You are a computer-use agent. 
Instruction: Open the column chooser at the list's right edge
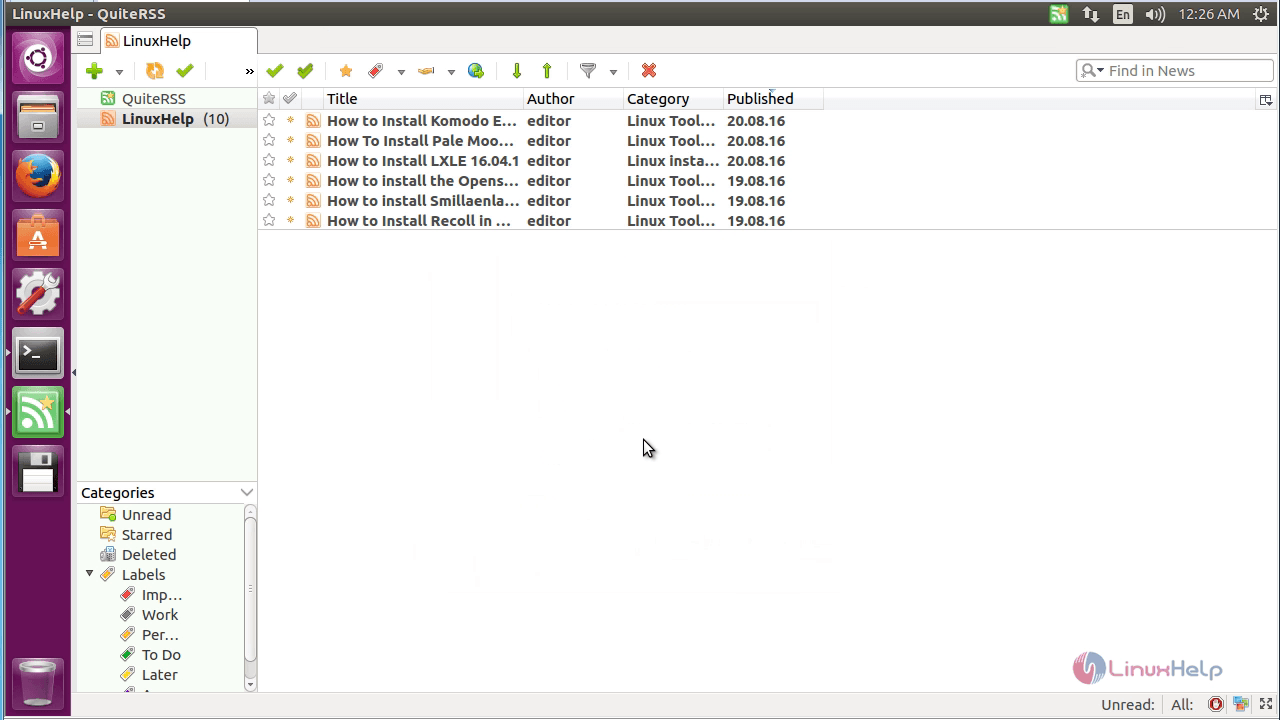(1265, 100)
